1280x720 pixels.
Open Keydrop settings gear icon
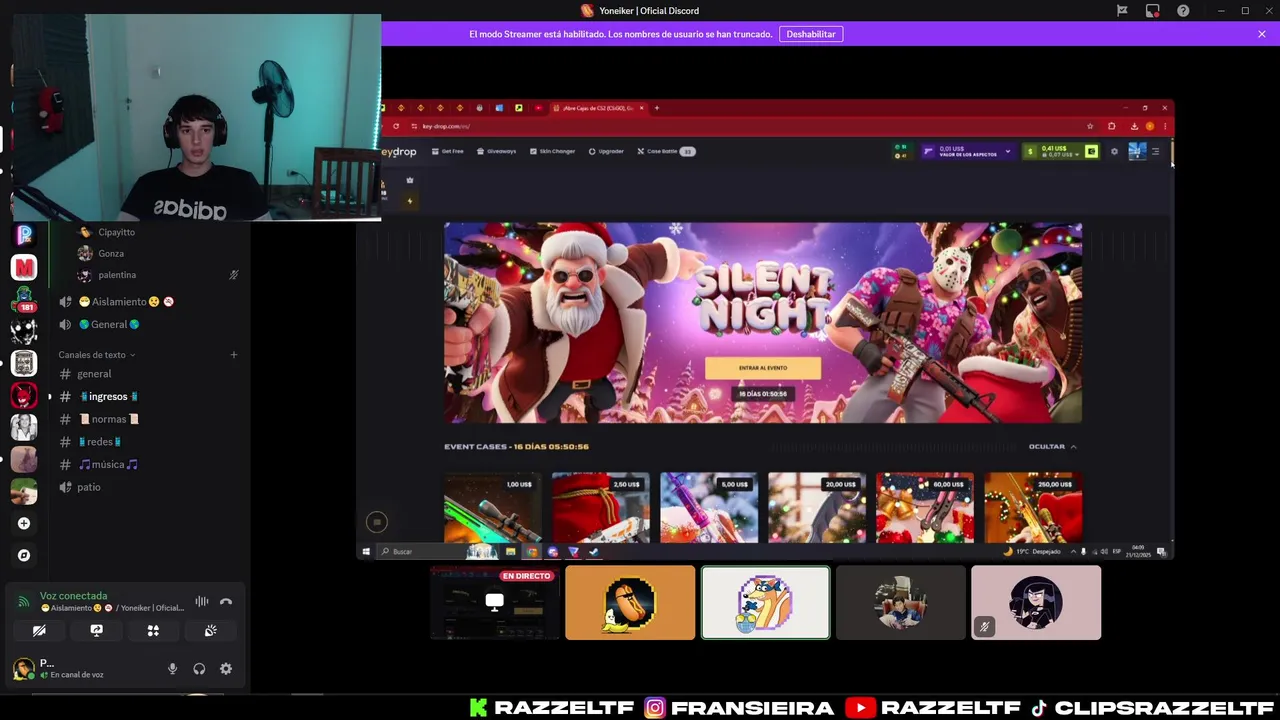tap(1114, 151)
